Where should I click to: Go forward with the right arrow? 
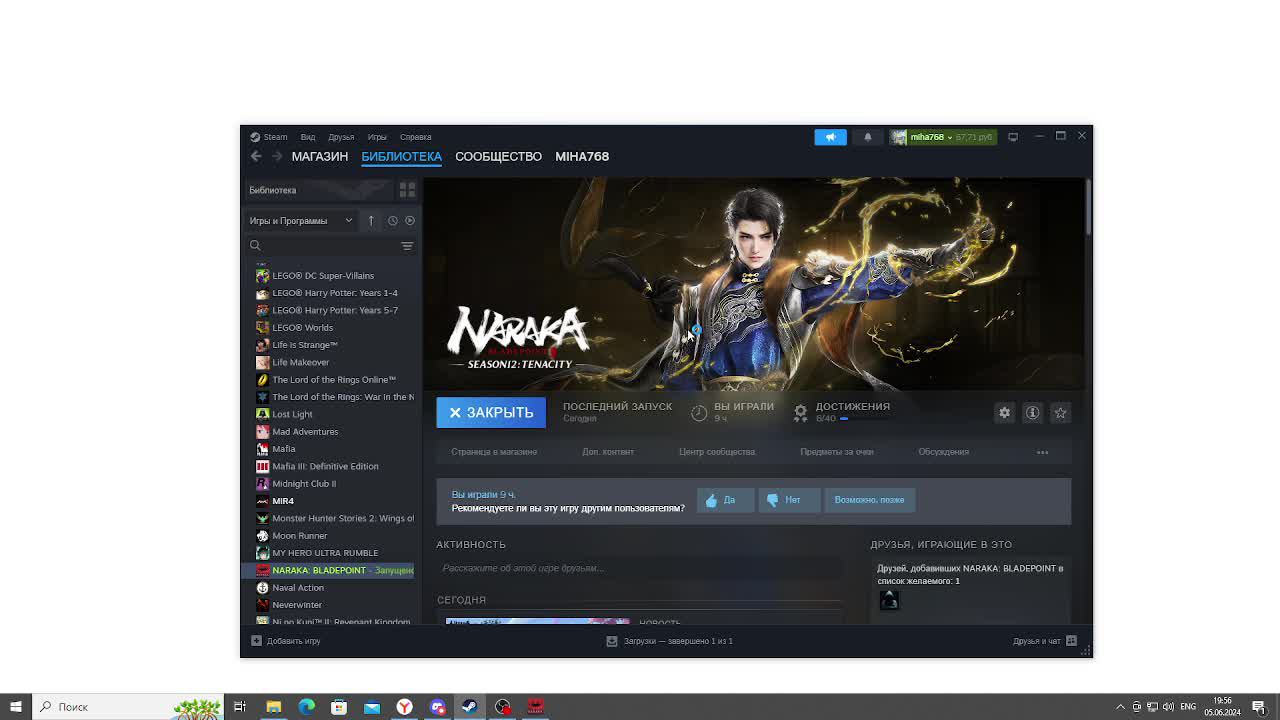[x=277, y=156]
